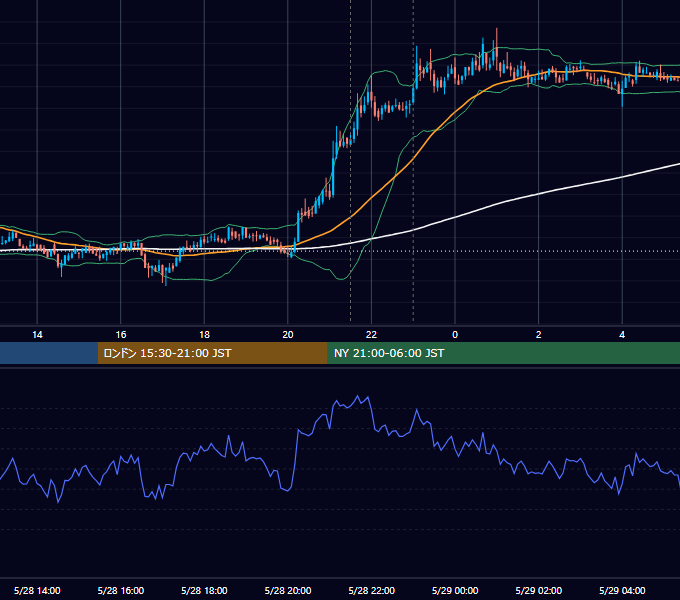Click the blue session bar before ロンドン

click(x=49, y=353)
